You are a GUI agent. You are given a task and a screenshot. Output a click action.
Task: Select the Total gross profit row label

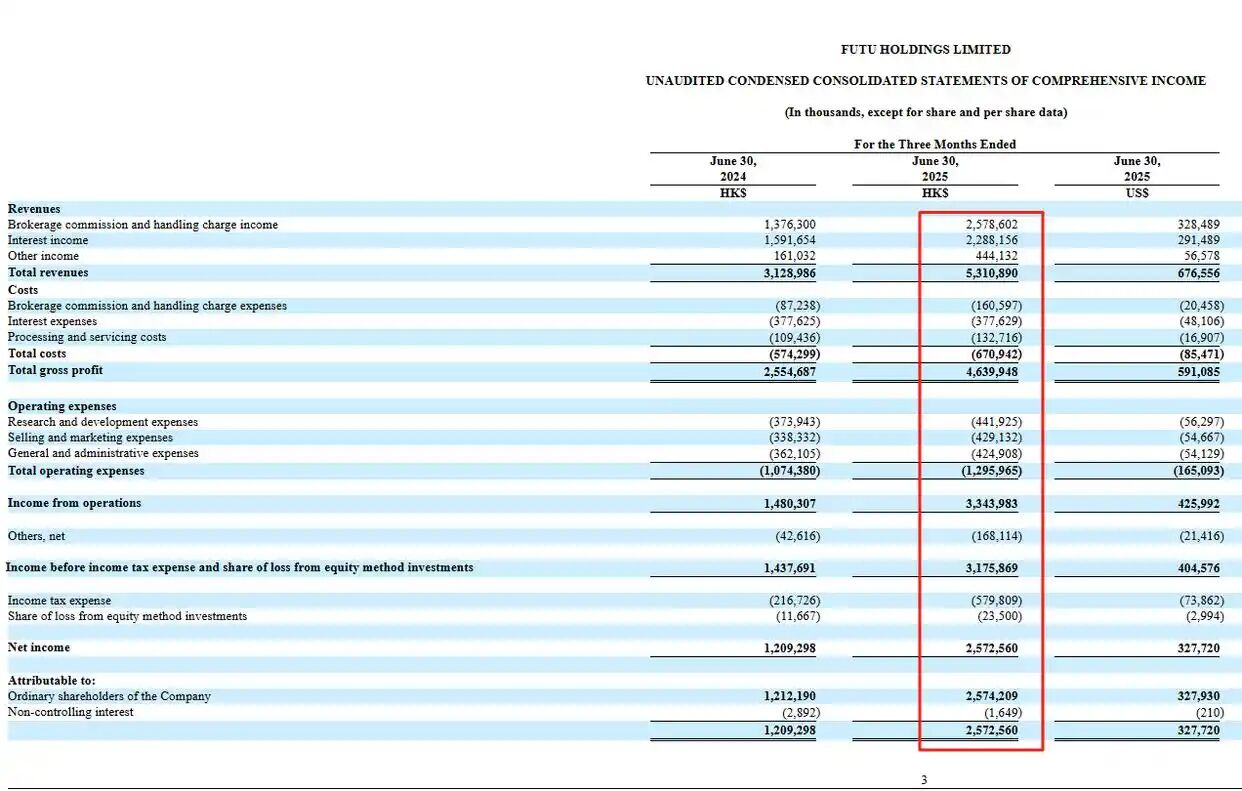click(55, 371)
